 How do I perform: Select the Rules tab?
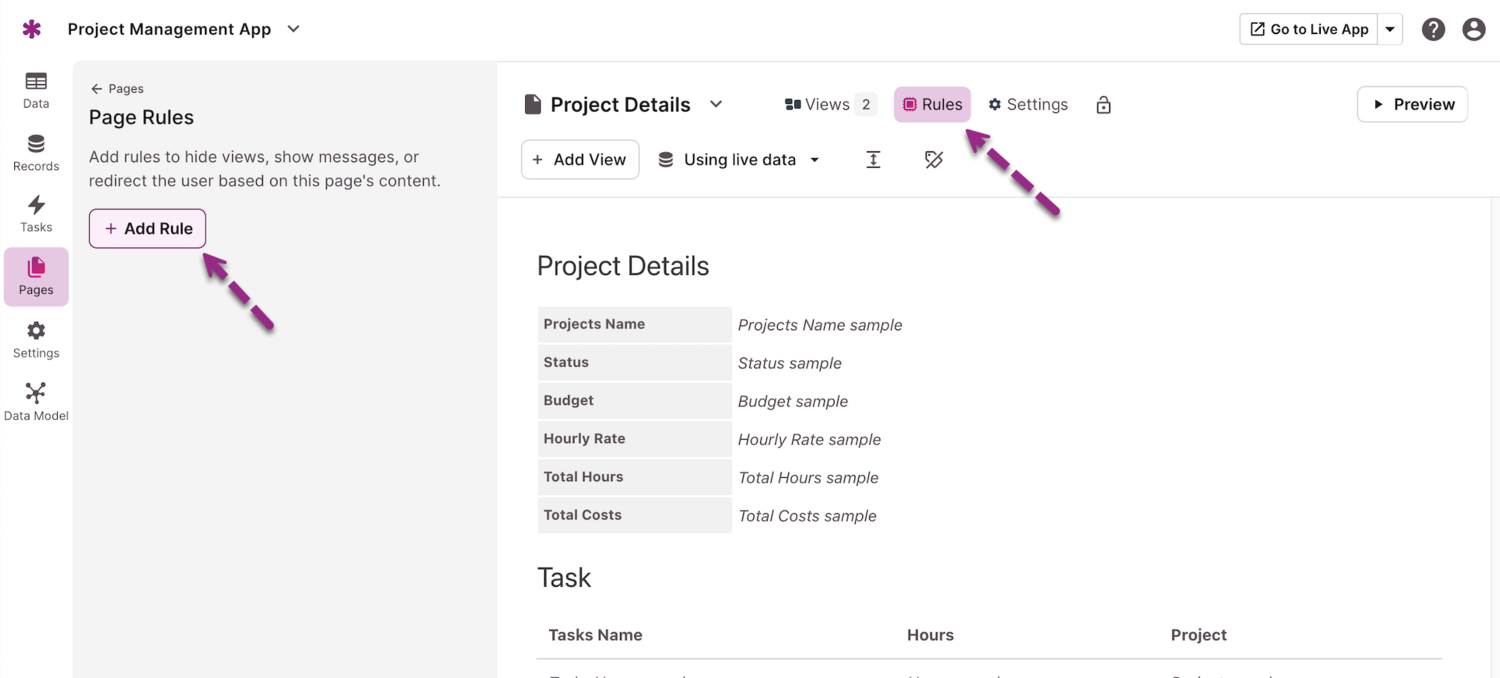[x=932, y=104]
